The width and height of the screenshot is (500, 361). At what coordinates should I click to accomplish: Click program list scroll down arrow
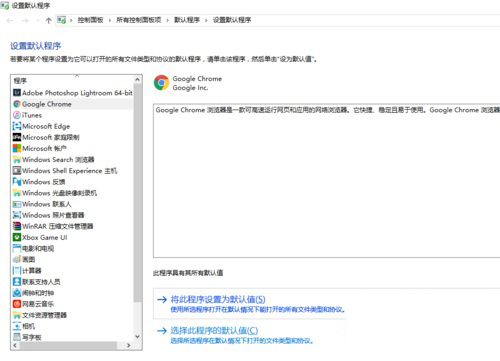click(x=137, y=337)
